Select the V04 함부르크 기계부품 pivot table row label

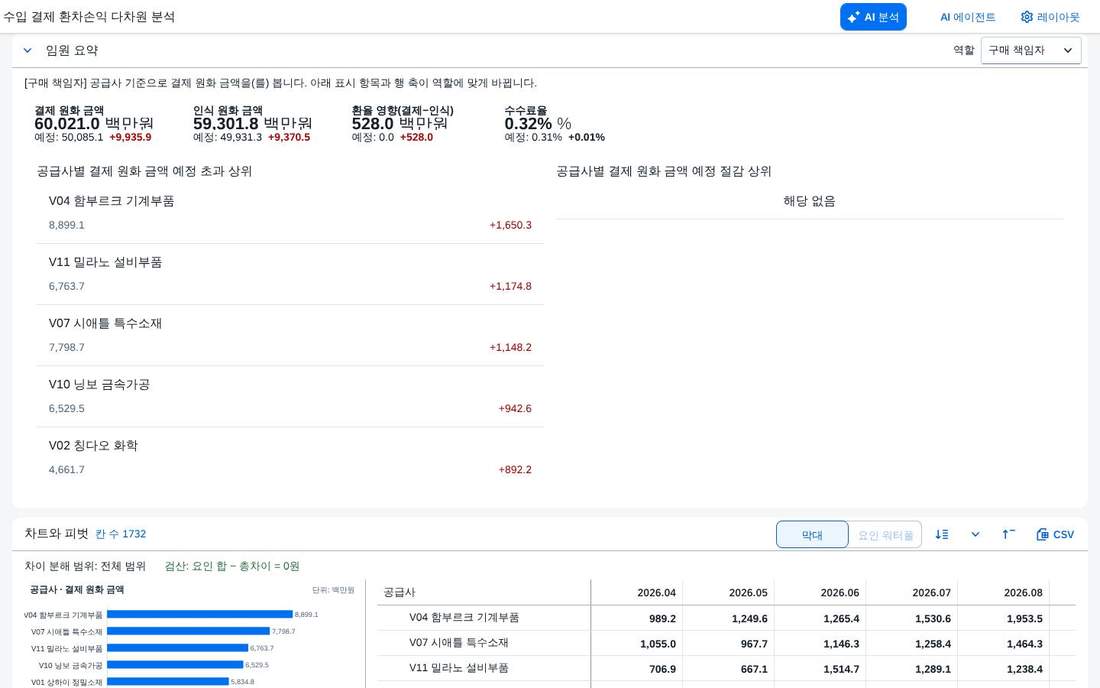[x=464, y=618]
